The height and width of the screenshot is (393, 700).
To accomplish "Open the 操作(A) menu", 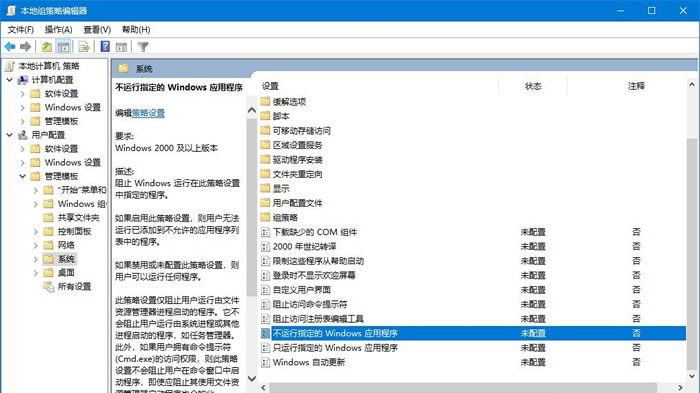I will (x=58, y=29).
